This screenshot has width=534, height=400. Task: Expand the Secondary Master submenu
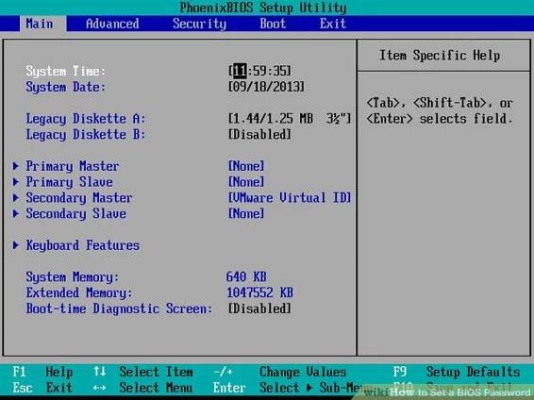click(79, 198)
